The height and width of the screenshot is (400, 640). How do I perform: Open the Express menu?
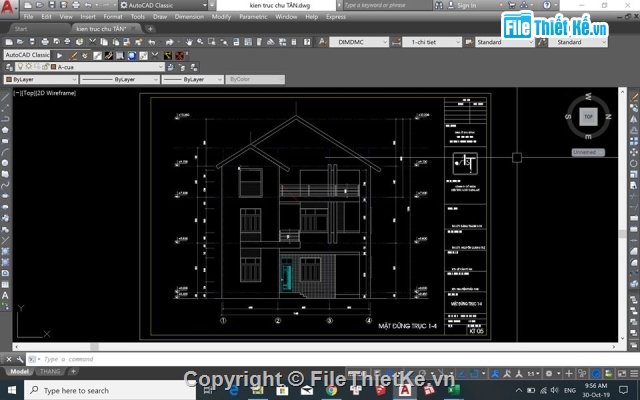coord(336,17)
